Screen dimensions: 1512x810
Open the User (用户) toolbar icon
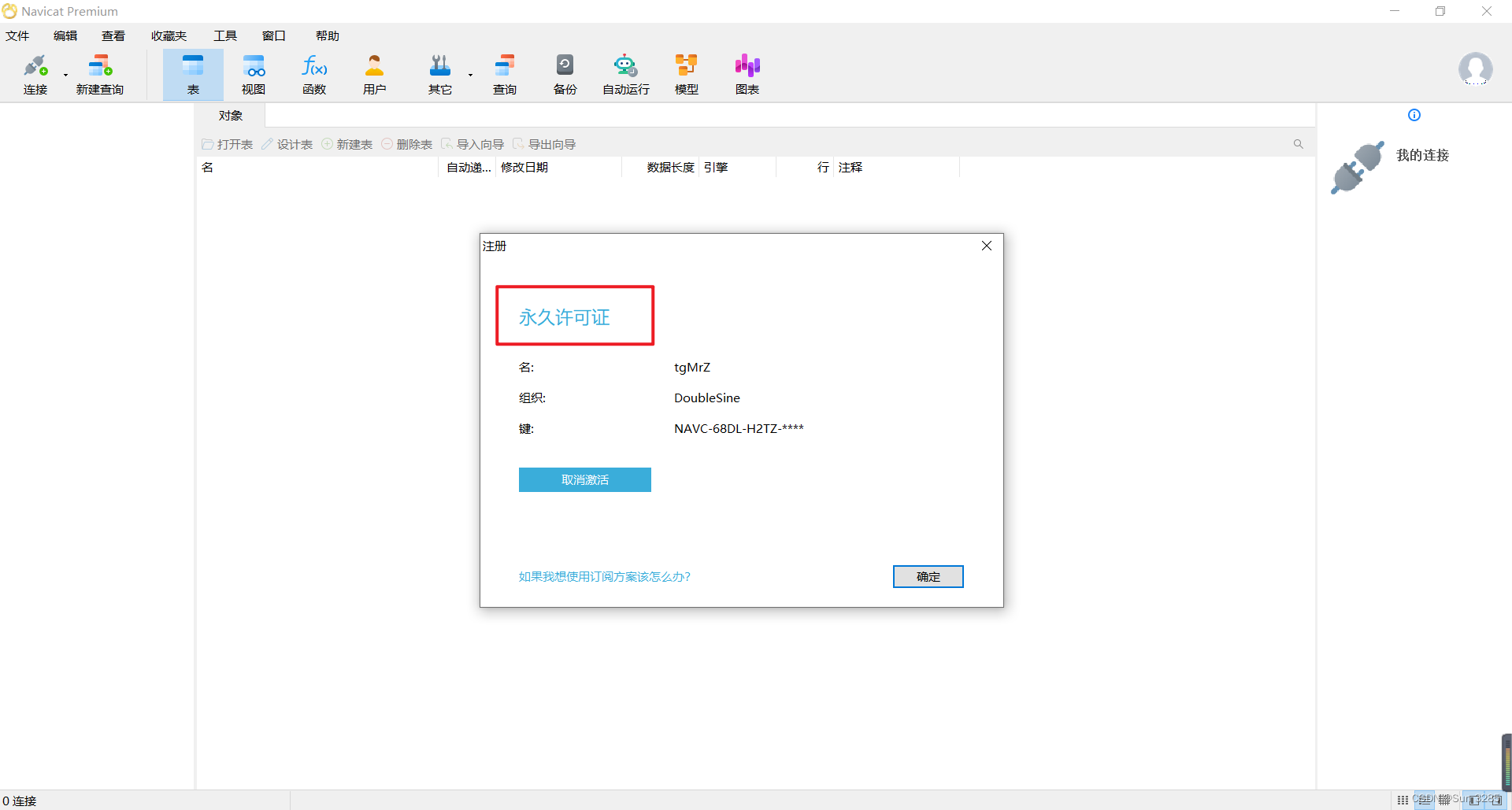point(375,75)
